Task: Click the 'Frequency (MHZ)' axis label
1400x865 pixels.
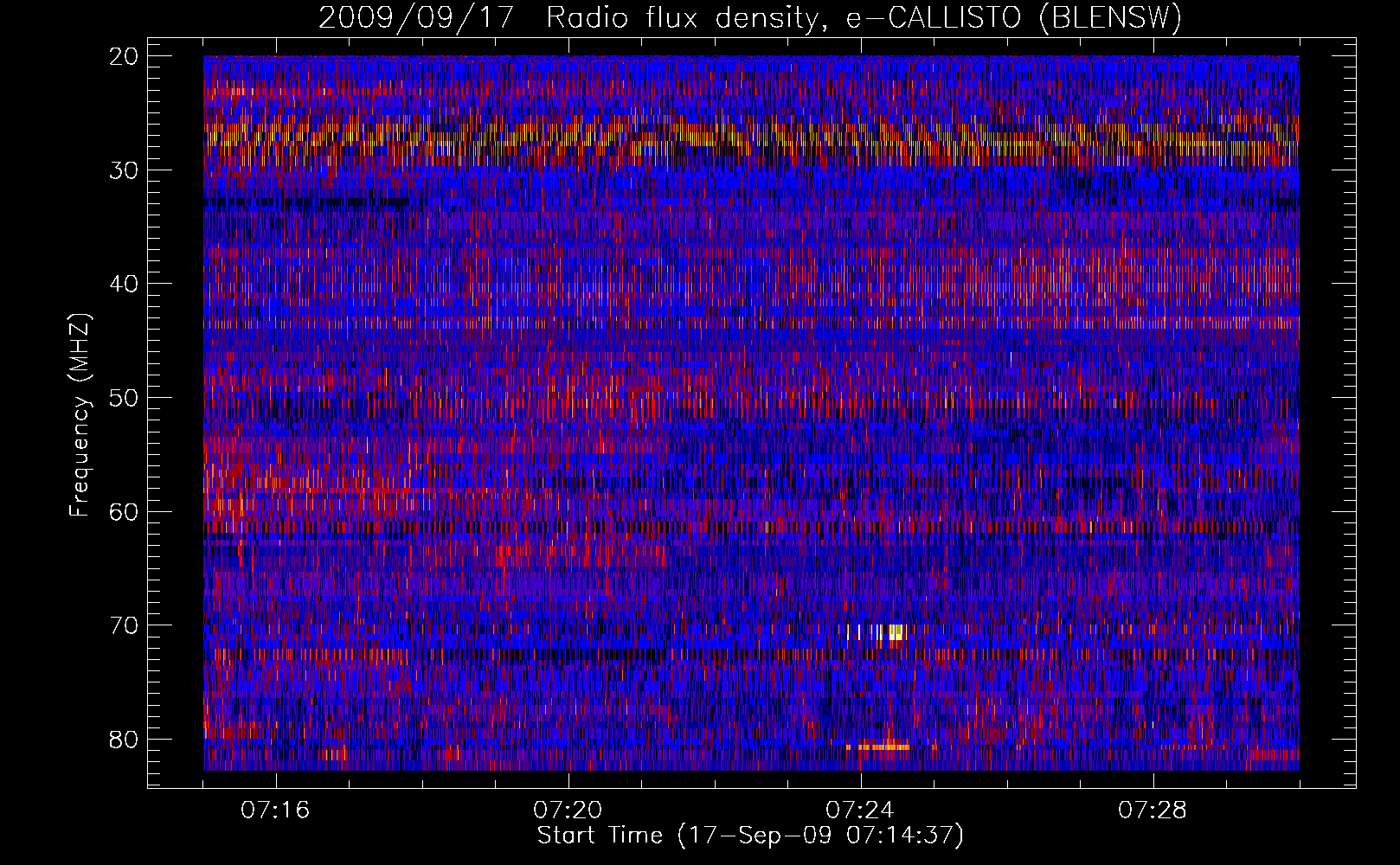Action: click(x=80, y=415)
